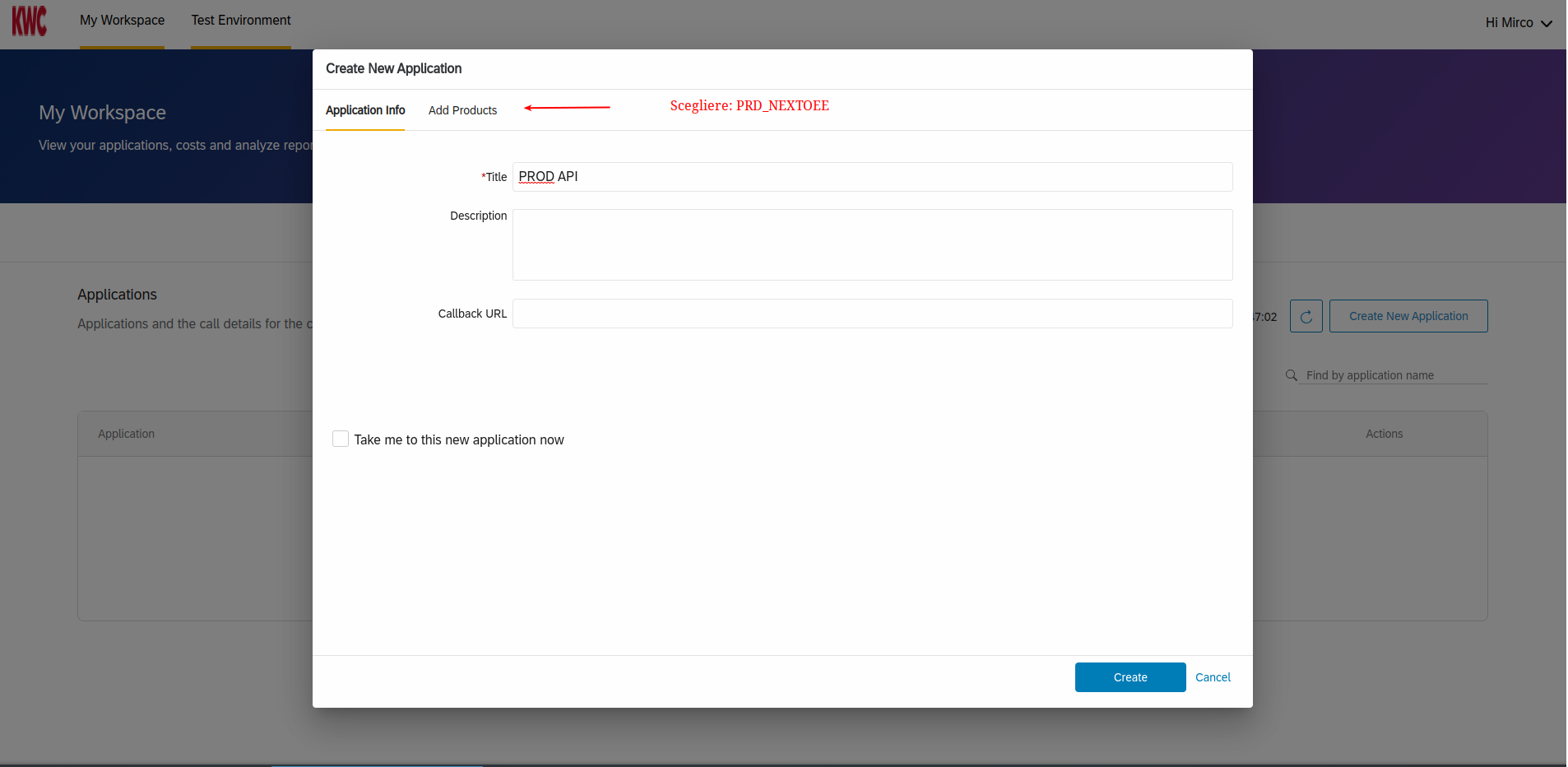Select the Application Info tab
Viewport: 1568px width, 767px height.
365,109
